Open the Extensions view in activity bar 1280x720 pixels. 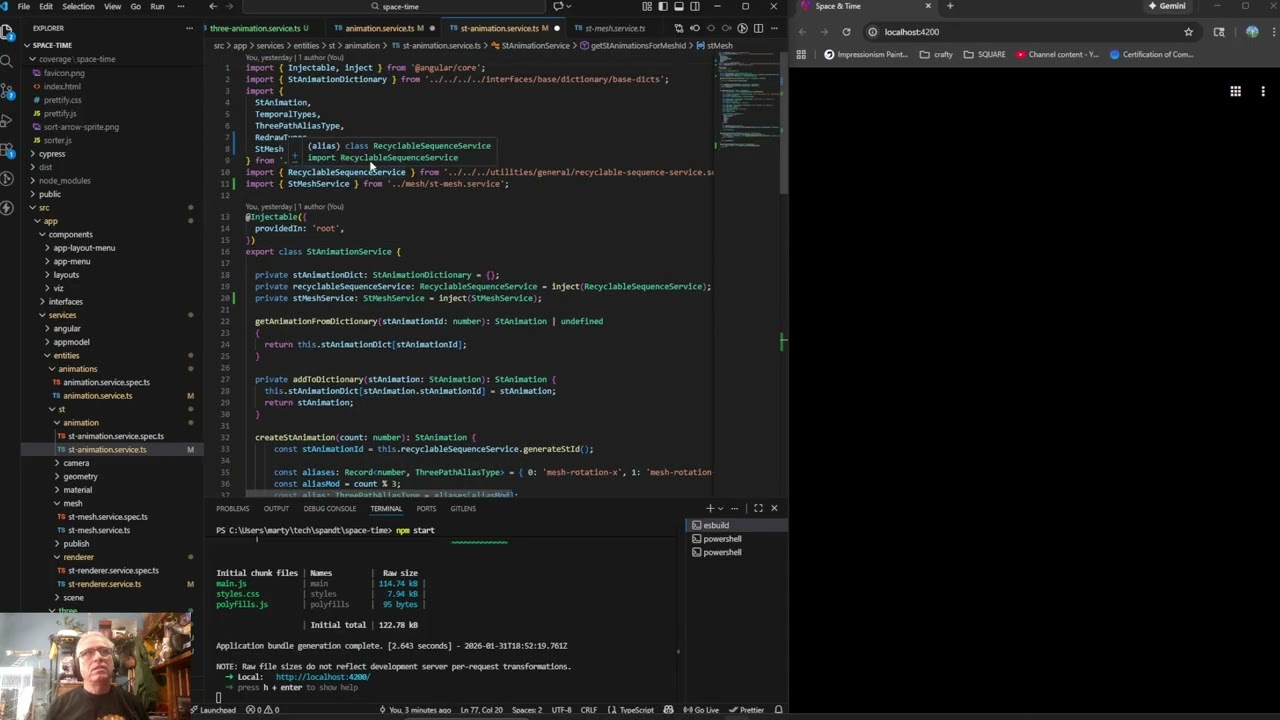click(x=6, y=151)
